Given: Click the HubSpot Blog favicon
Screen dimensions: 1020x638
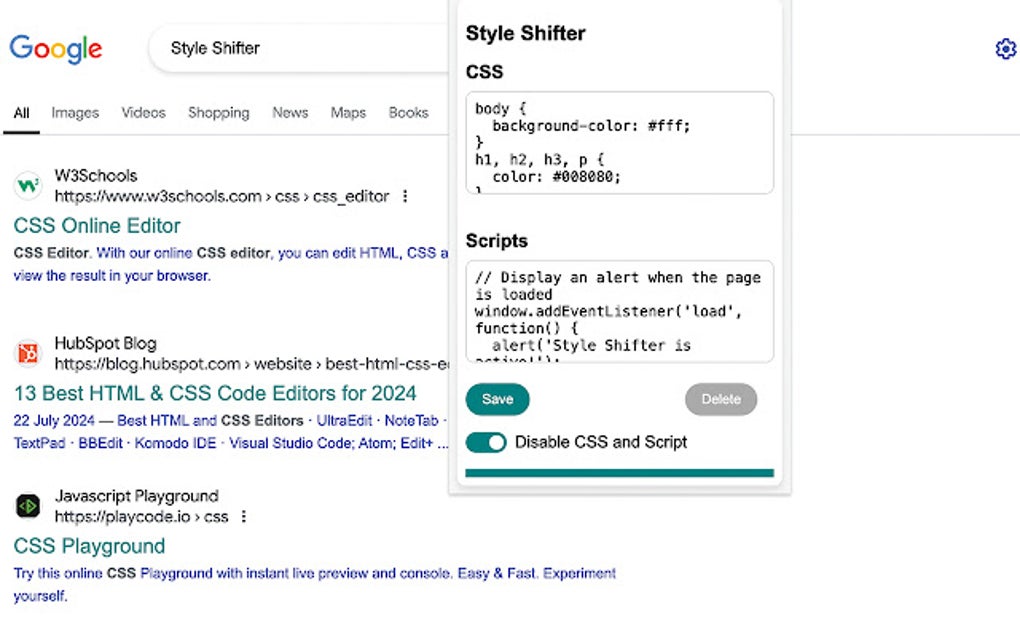Looking at the screenshot, I should tap(28, 353).
